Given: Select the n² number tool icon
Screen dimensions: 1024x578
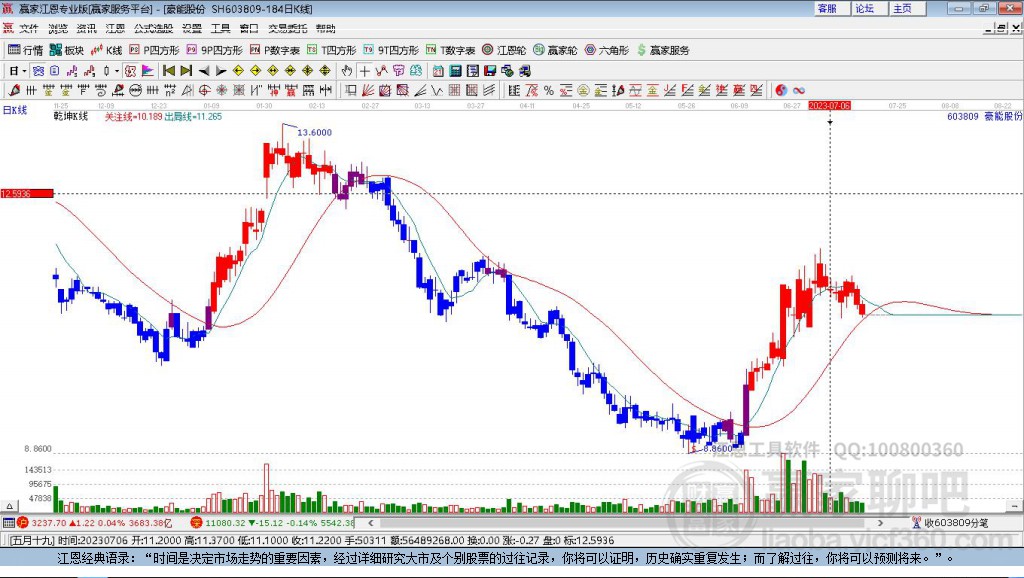Looking at the screenshot, I should 170,90.
